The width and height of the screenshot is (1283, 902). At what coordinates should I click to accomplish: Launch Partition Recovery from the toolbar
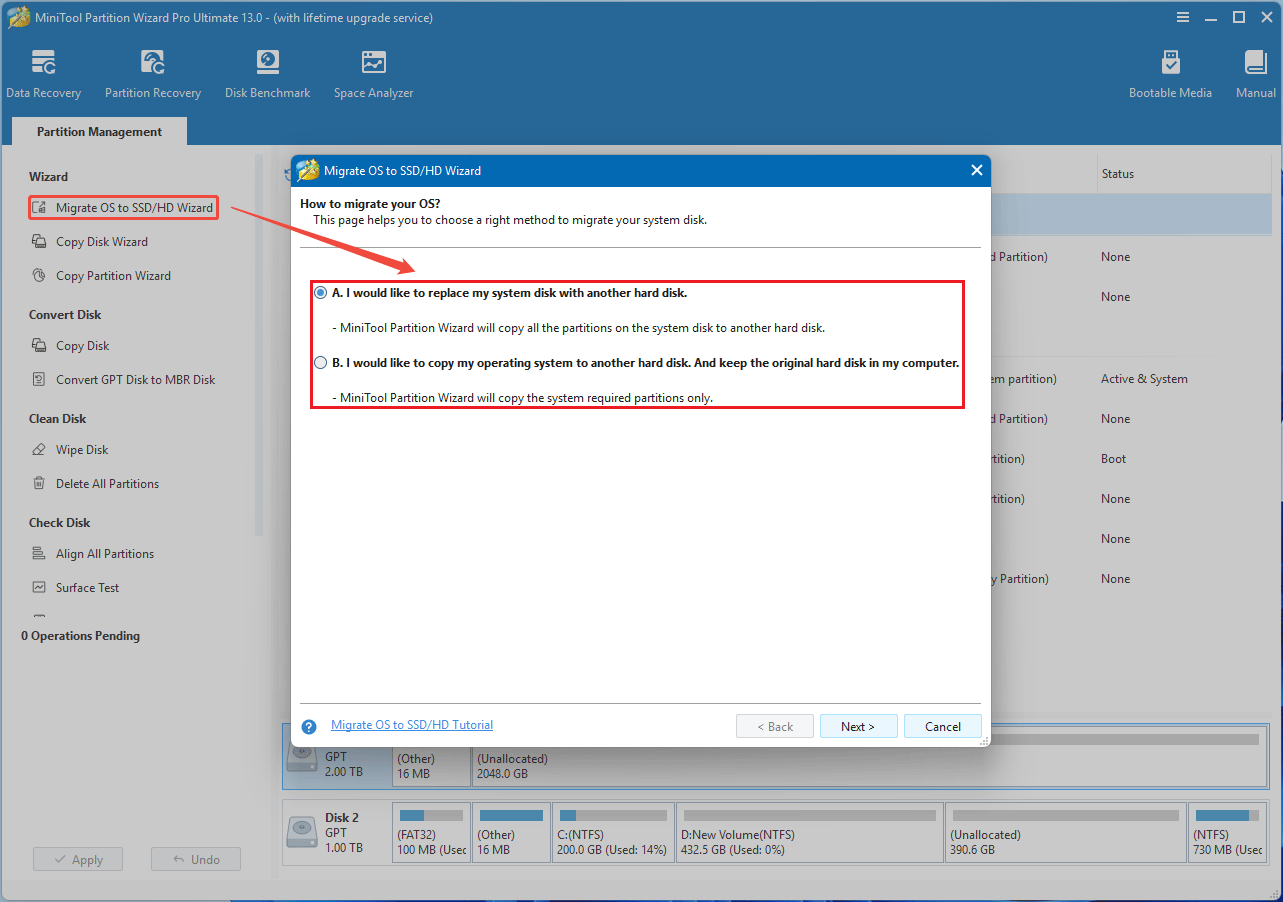point(153,74)
